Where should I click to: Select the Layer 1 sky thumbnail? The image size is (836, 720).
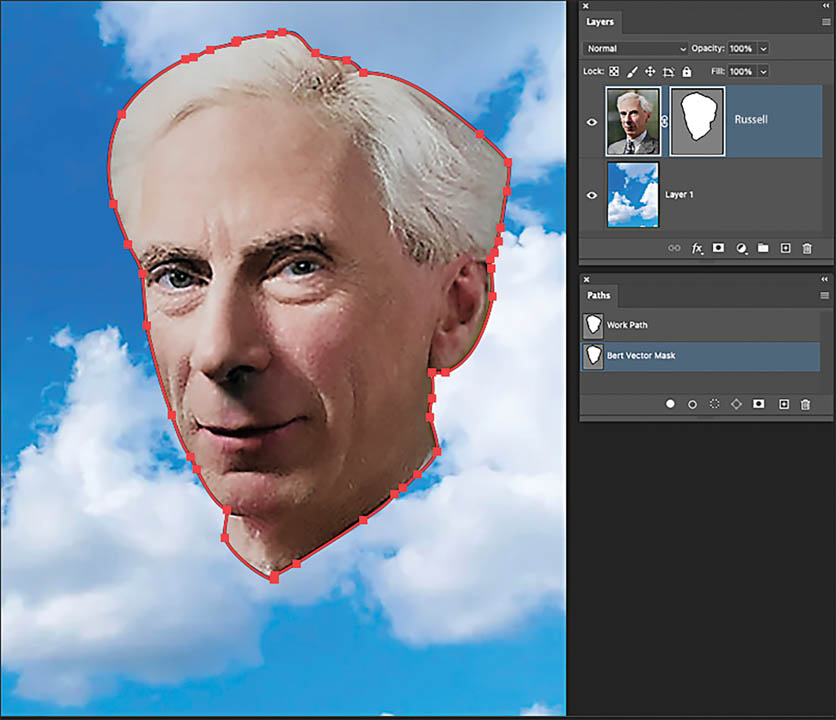633,195
